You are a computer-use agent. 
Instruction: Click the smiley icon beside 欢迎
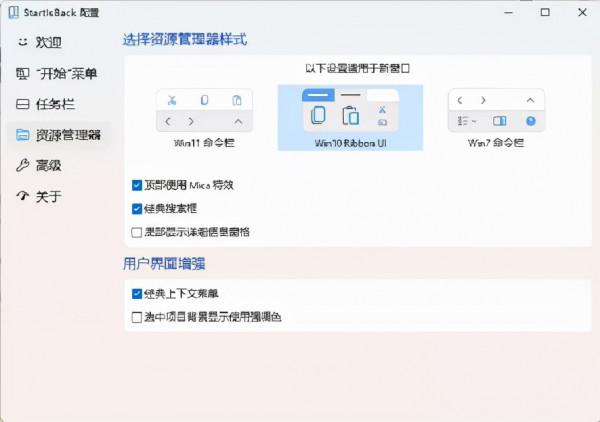[23, 42]
